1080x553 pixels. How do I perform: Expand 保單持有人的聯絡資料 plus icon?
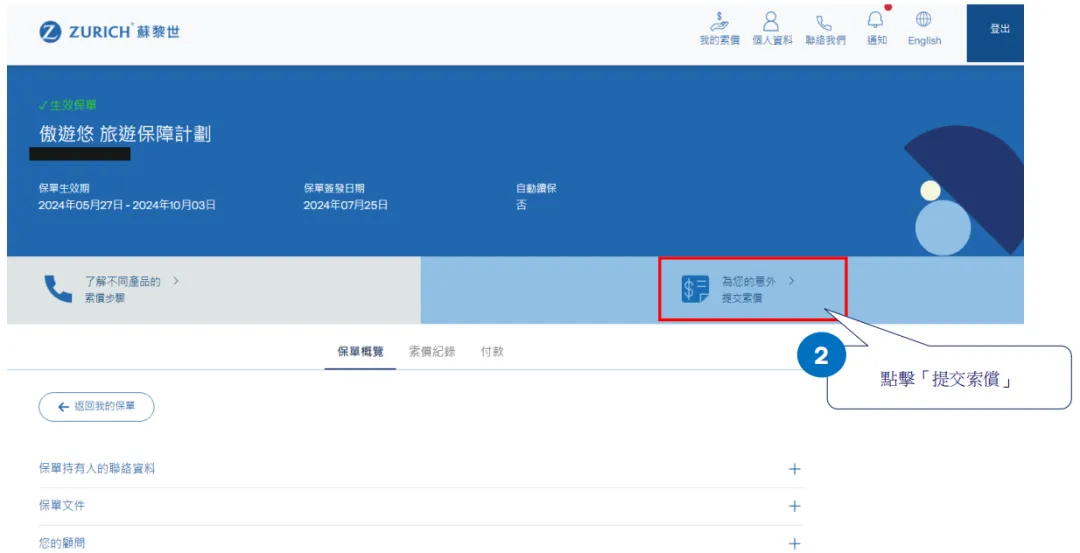[x=794, y=469]
